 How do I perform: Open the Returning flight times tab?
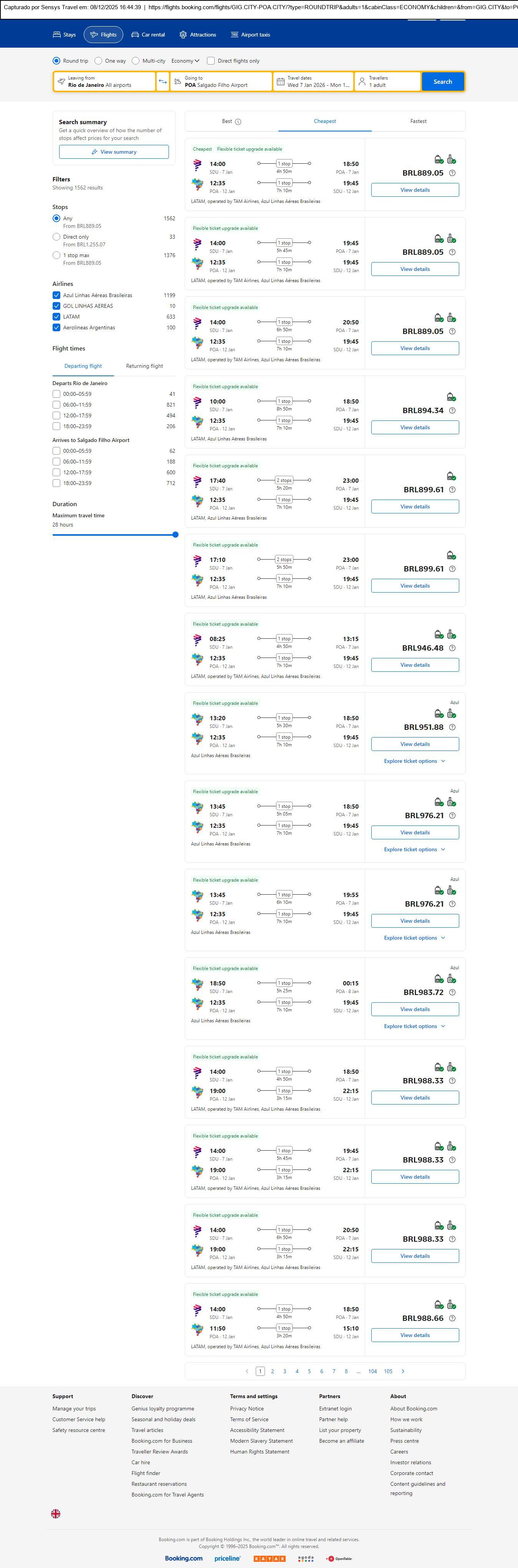144,366
